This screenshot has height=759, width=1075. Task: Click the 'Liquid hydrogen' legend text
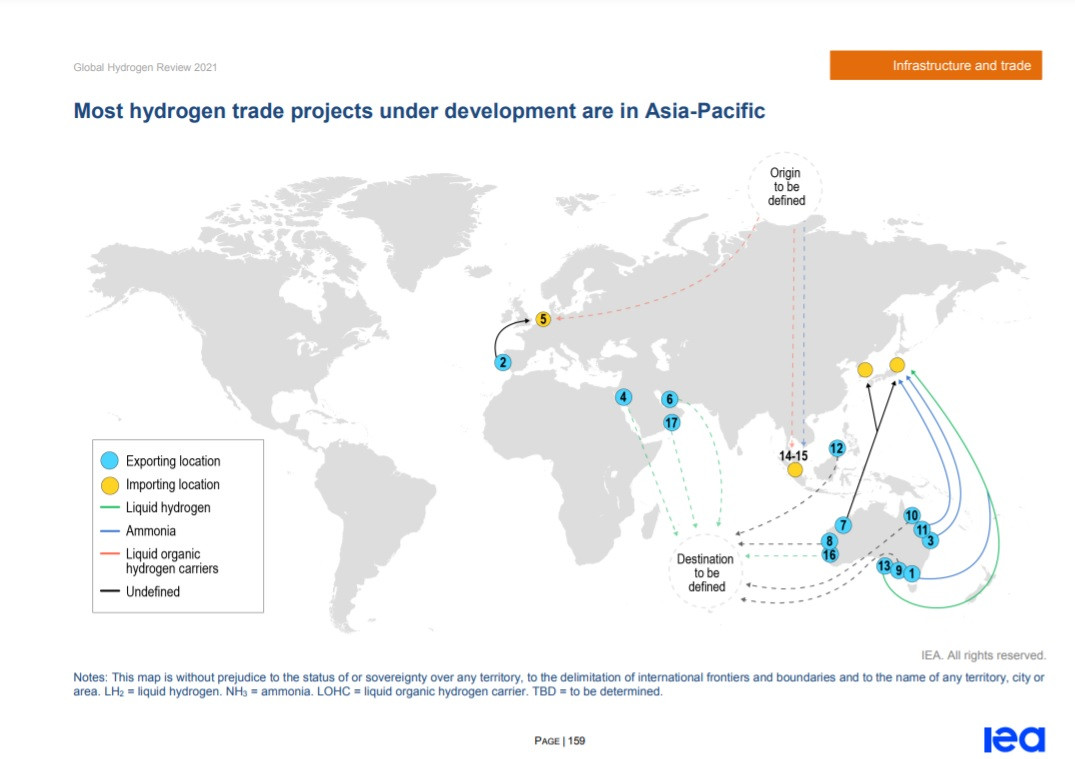tap(168, 507)
